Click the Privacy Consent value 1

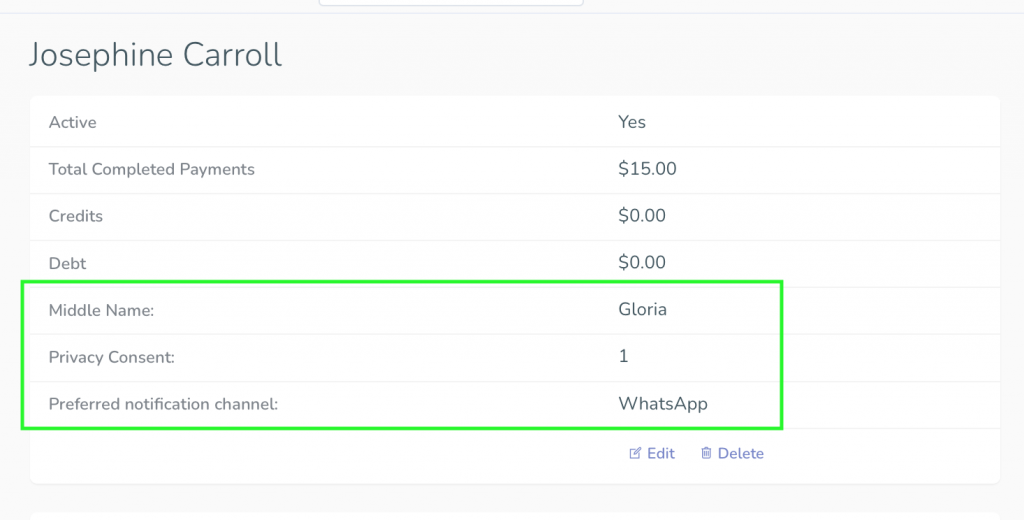tap(624, 356)
